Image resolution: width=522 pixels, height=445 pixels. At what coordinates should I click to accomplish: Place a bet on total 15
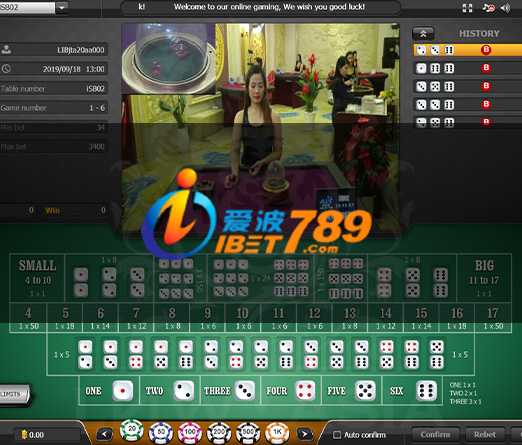click(421, 318)
